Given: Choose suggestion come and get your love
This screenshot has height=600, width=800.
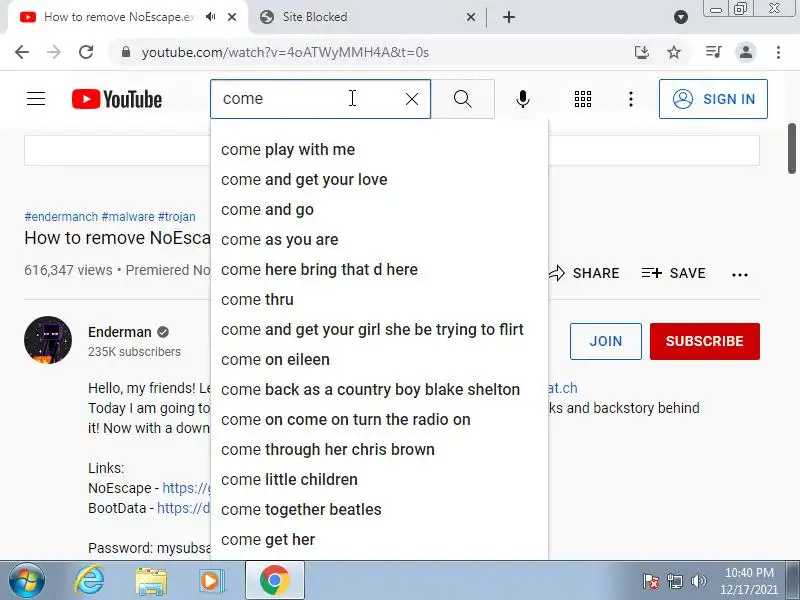Looking at the screenshot, I should [379, 180].
